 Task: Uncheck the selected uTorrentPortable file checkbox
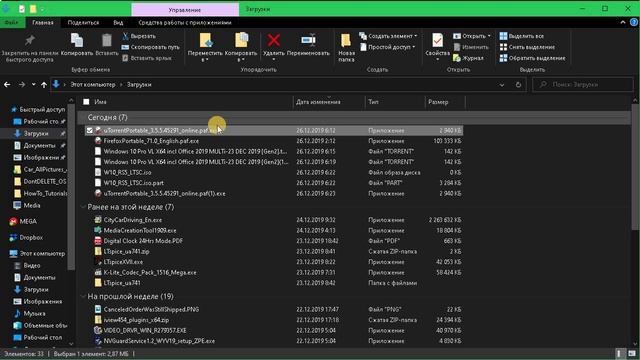point(89,131)
